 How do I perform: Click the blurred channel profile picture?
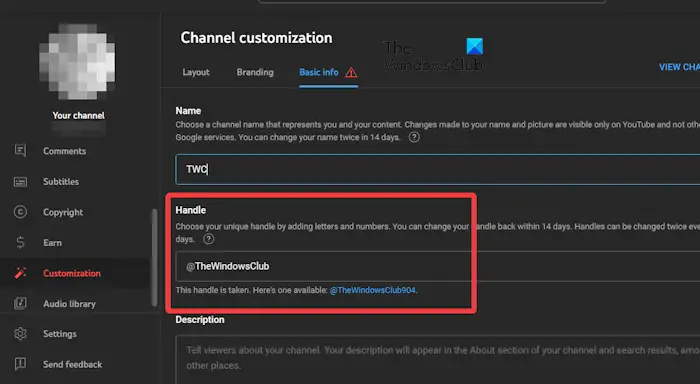[77, 62]
